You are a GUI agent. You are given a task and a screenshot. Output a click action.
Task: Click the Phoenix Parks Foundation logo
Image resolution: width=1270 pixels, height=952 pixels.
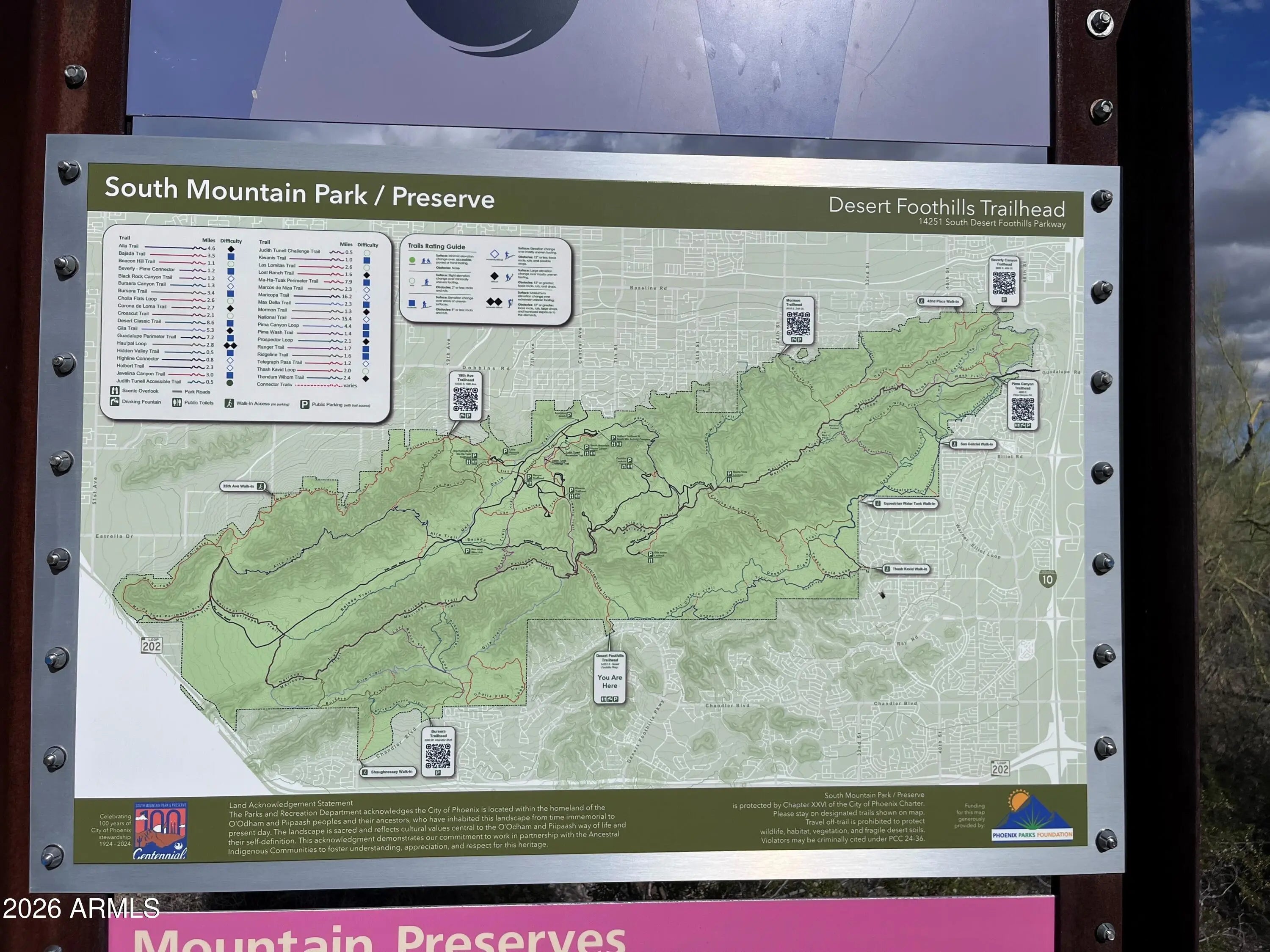click(x=1032, y=816)
